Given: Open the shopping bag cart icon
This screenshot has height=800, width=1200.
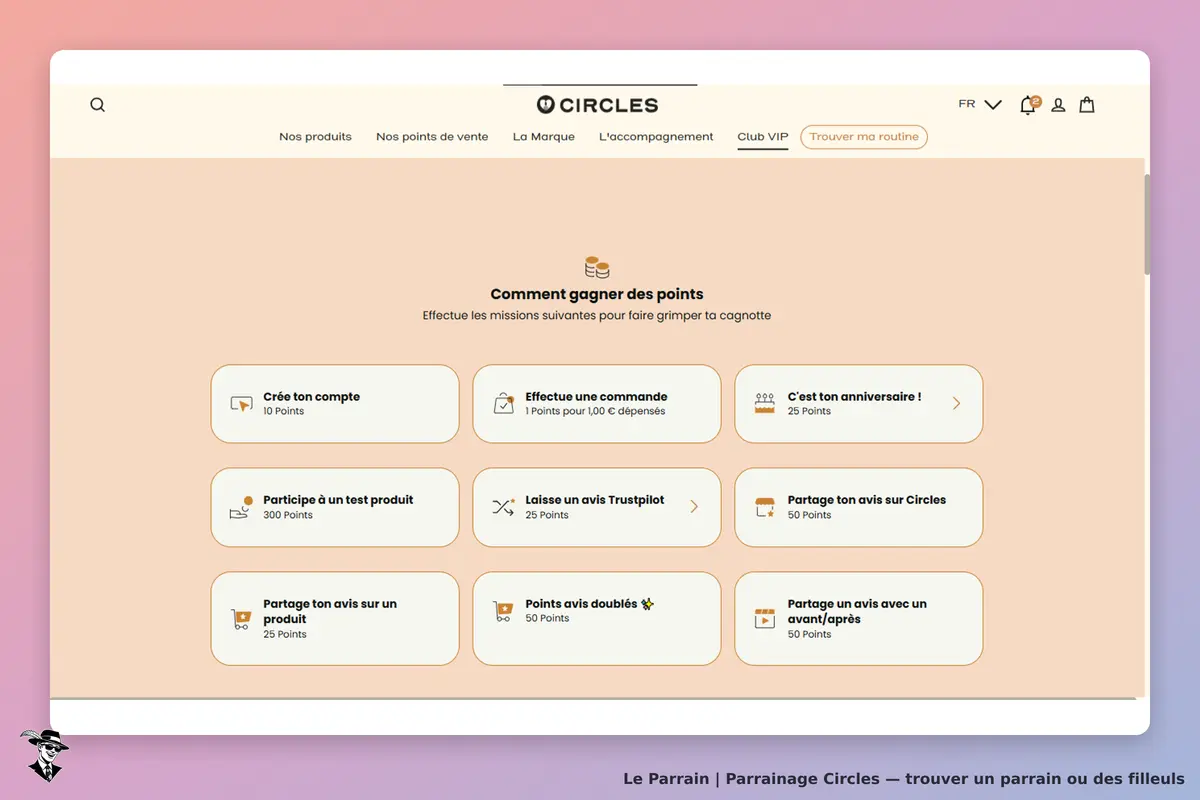Looking at the screenshot, I should click(x=1087, y=105).
